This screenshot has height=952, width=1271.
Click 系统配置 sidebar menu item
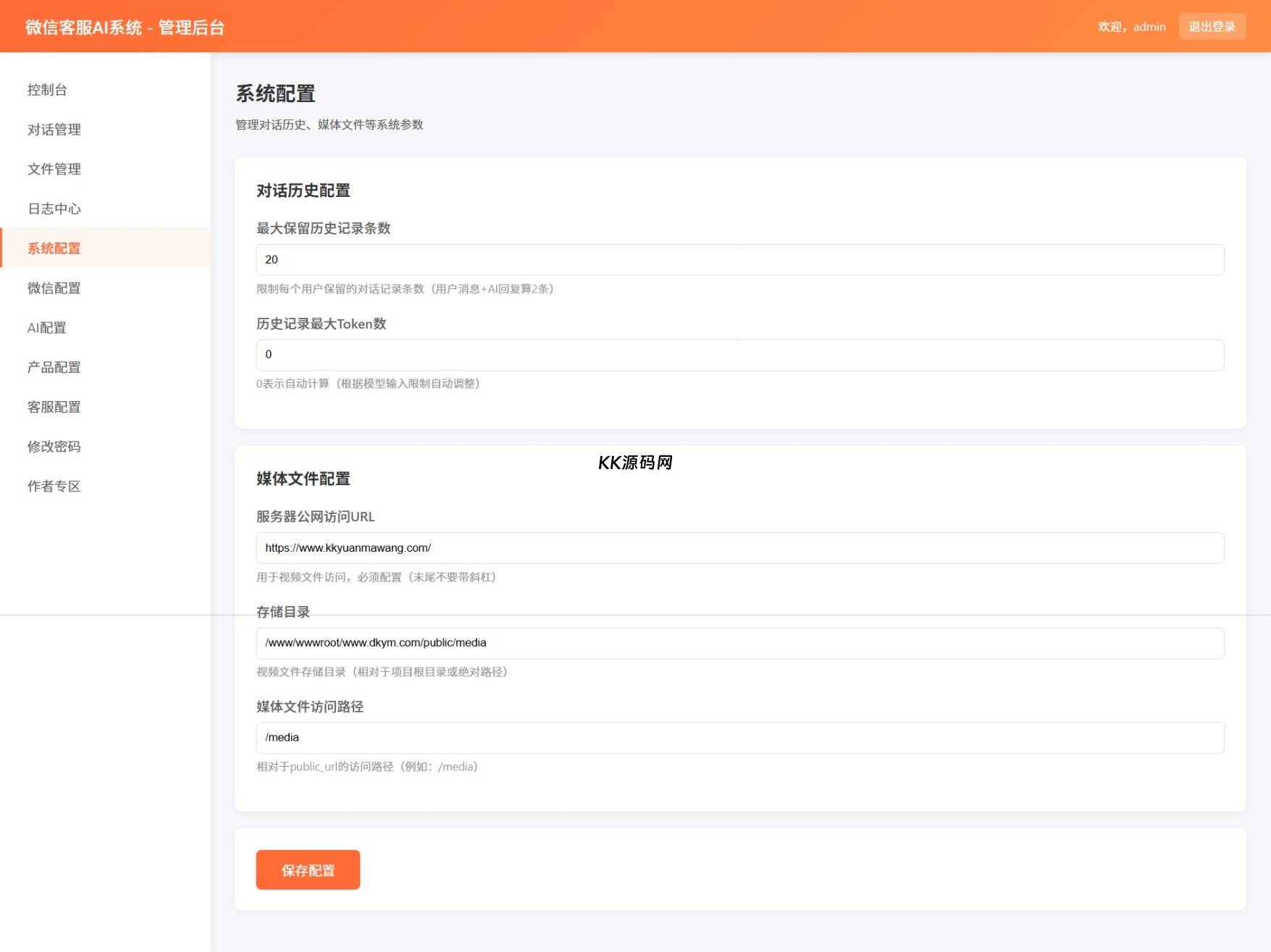pyautogui.click(x=54, y=248)
